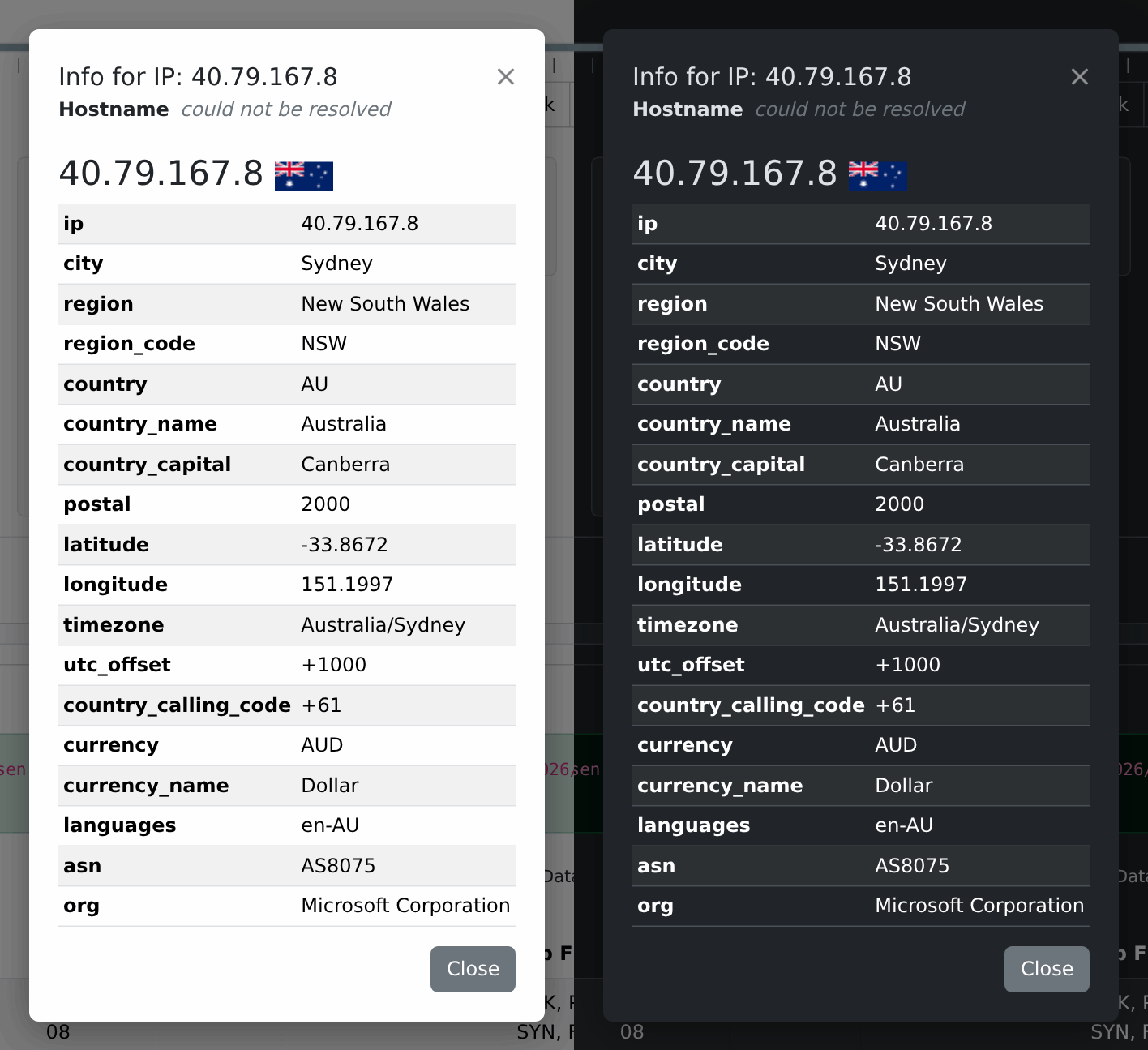Click the 'currency_name' label in light table
Image resolution: width=1148 pixels, height=1050 pixels.
[x=146, y=786]
